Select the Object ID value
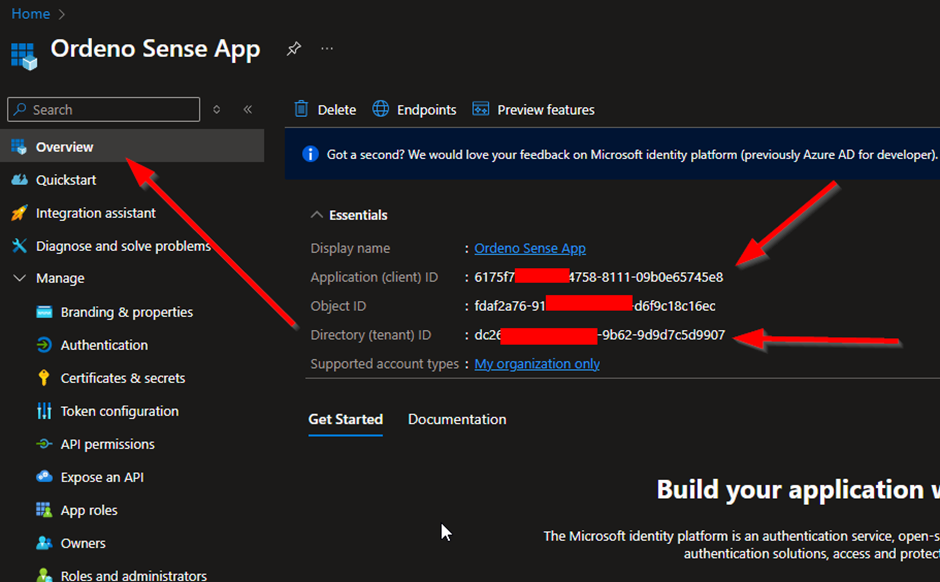Viewport: 940px width, 582px height. pos(595,306)
